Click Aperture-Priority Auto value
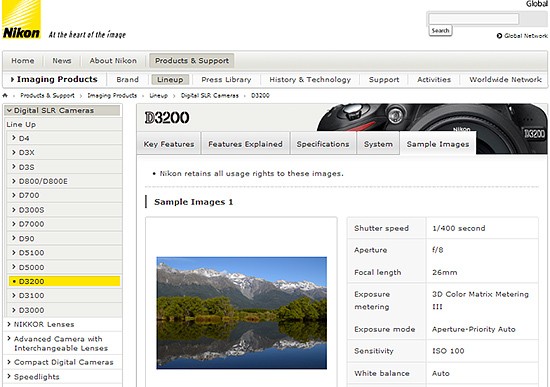This screenshot has width=550, height=387. click(x=474, y=329)
